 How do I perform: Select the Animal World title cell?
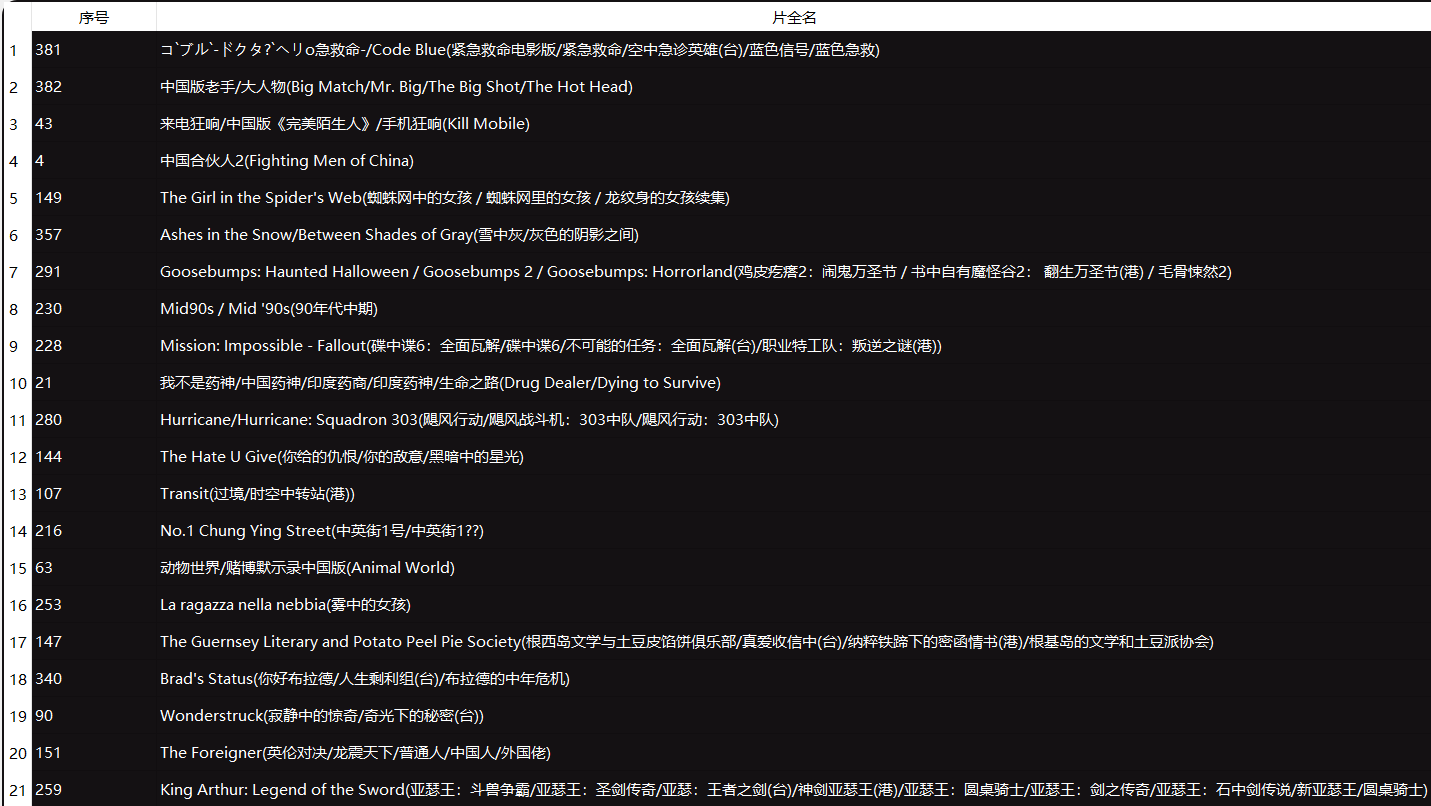coord(794,568)
